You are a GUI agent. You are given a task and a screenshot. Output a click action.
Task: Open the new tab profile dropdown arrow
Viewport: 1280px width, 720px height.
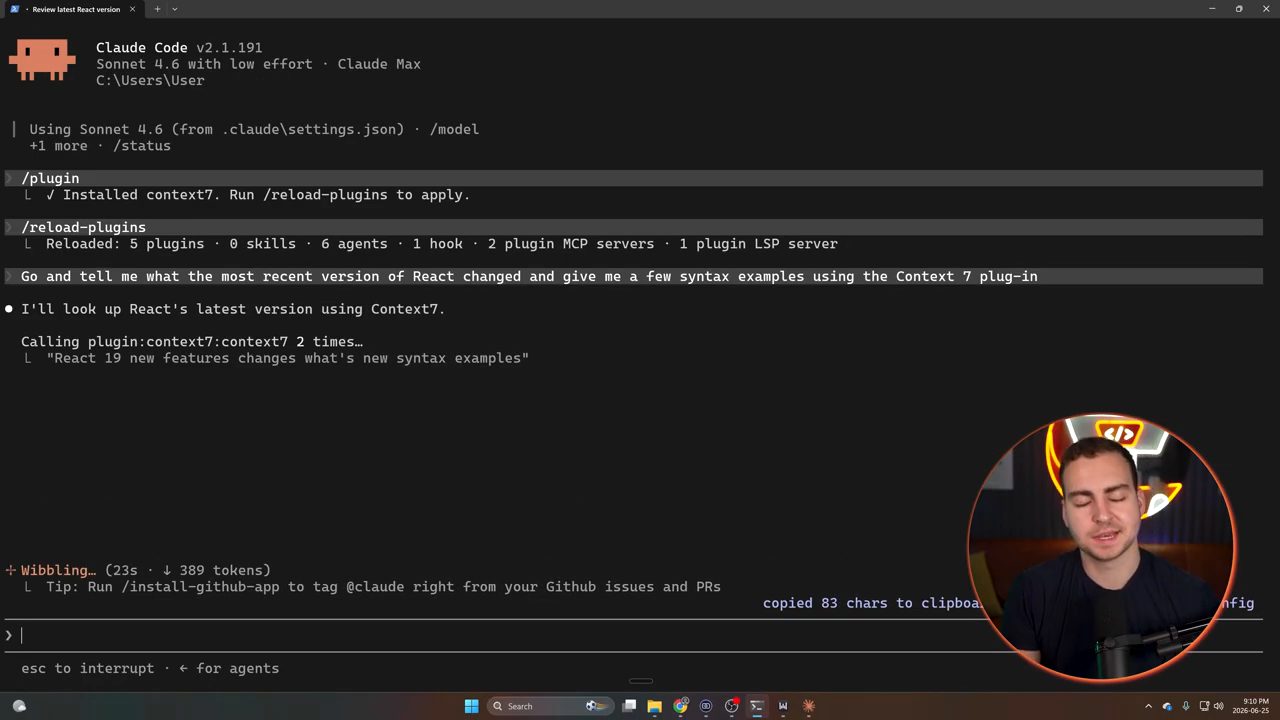click(174, 9)
